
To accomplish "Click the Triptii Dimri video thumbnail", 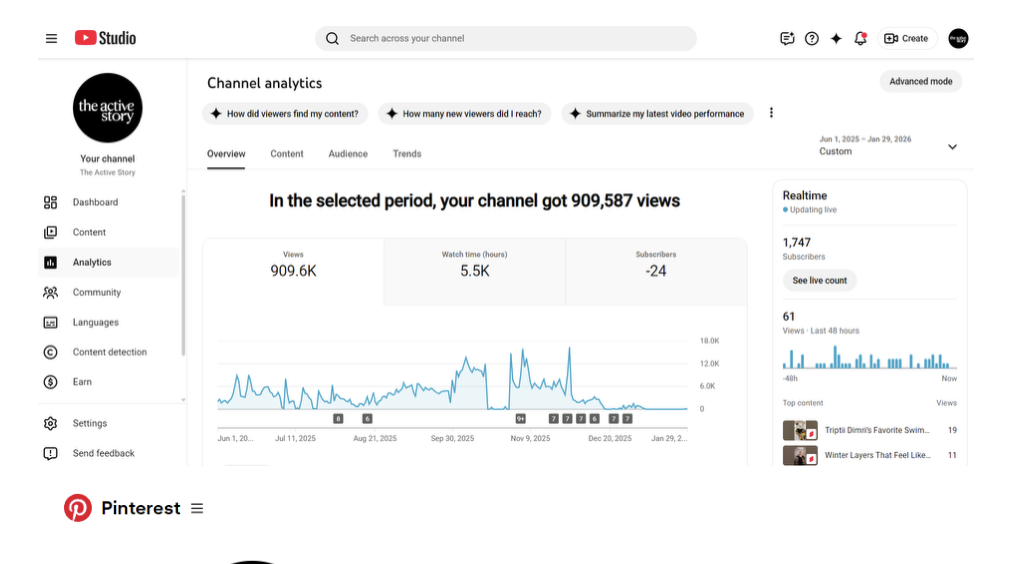I will click(800, 430).
